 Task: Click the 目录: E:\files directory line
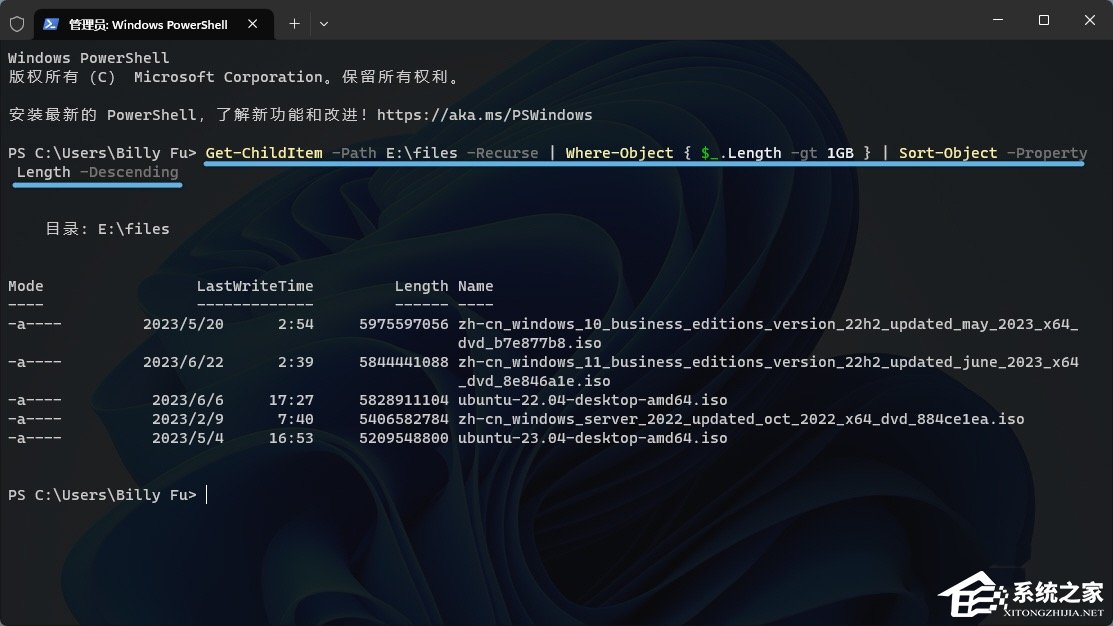pos(107,229)
